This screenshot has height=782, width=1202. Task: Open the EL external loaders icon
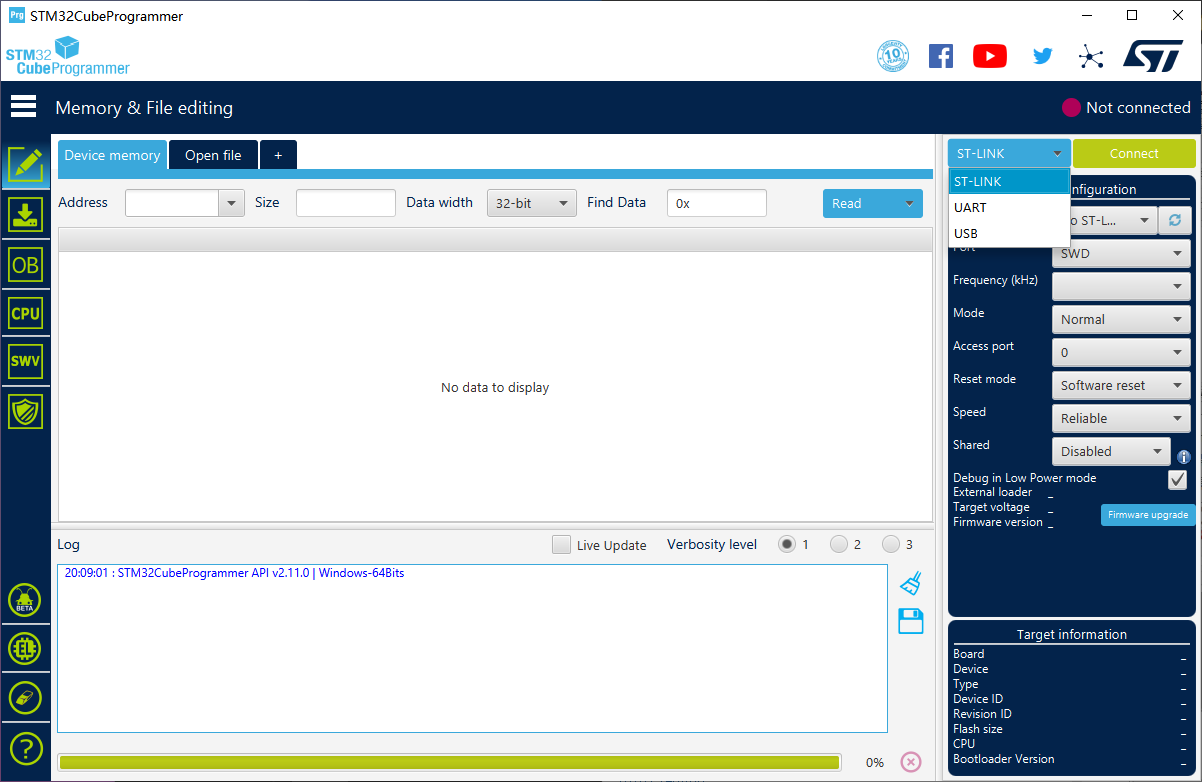pyautogui.click(x=25, y=649)
